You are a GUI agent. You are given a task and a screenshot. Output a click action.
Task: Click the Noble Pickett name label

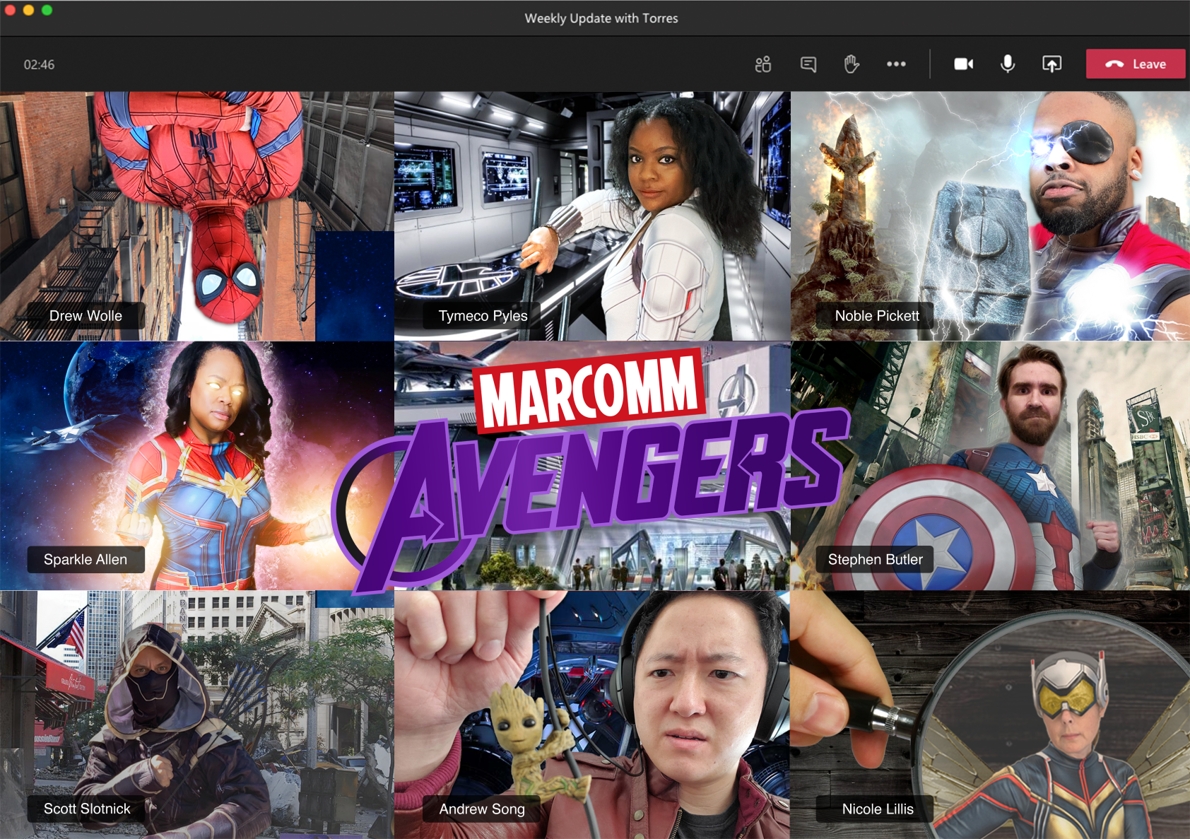coord(877,316)
